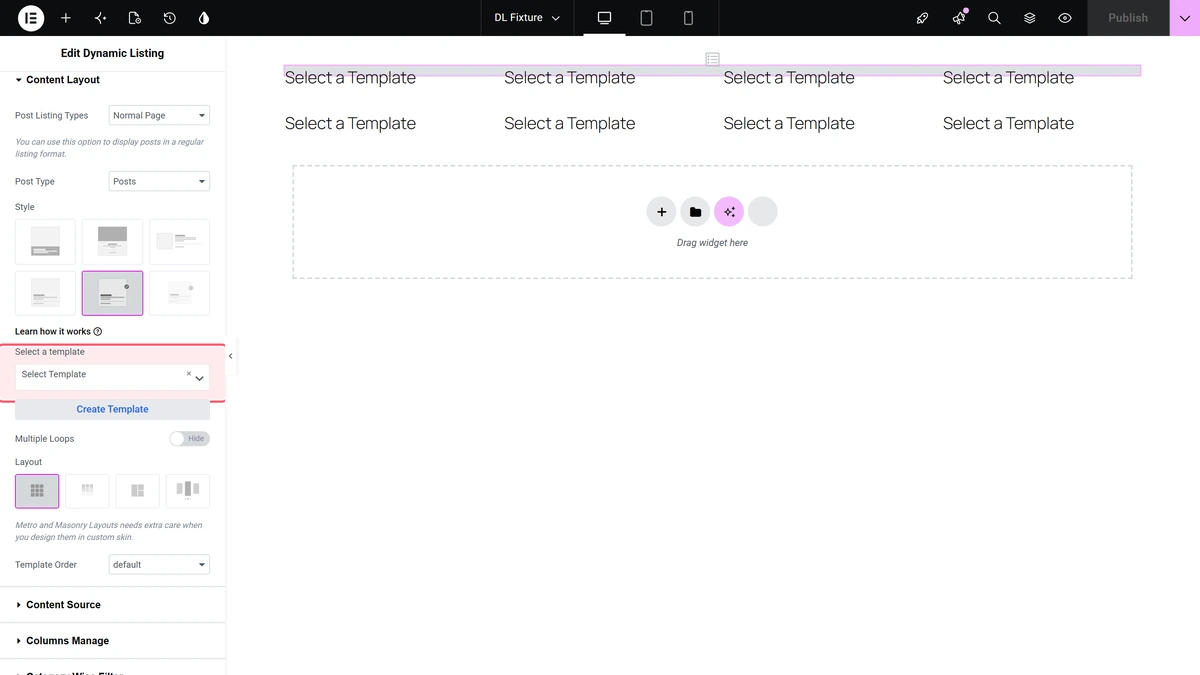Switch to desktop view icon
The height and width of the screenshot is (675, 1200).
coord(604,18)
